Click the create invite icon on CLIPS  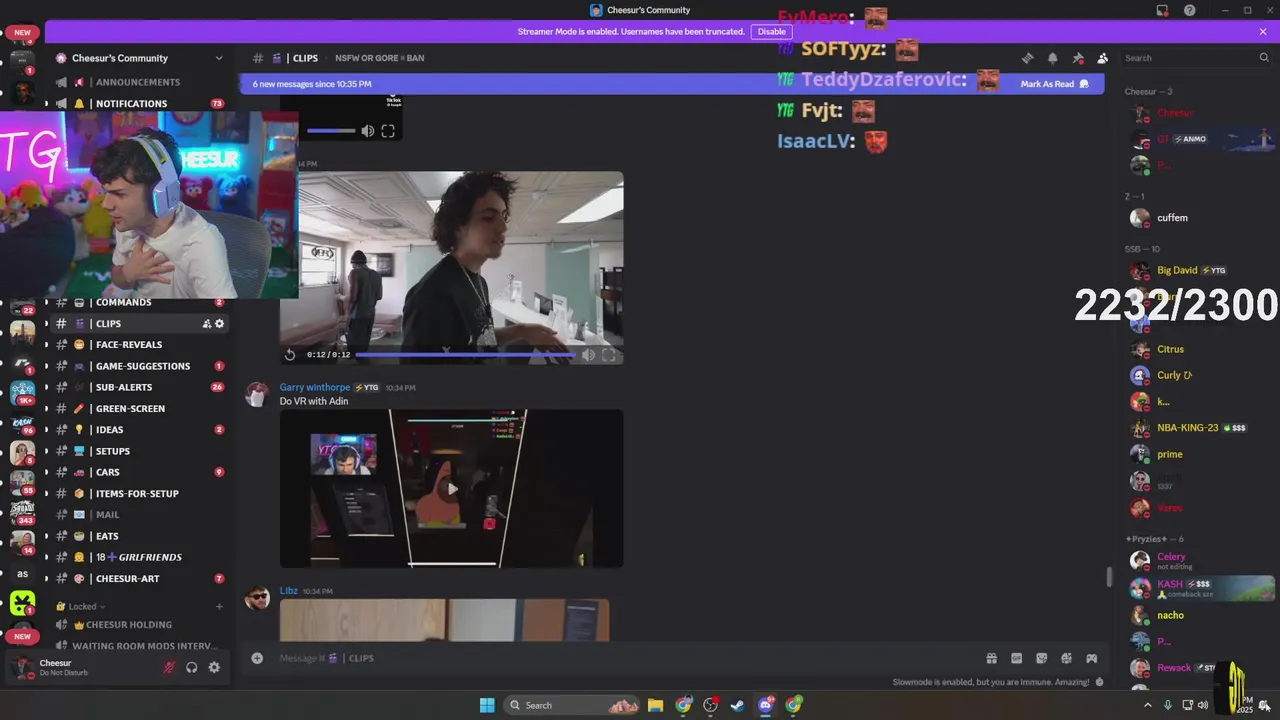(206, 324)
